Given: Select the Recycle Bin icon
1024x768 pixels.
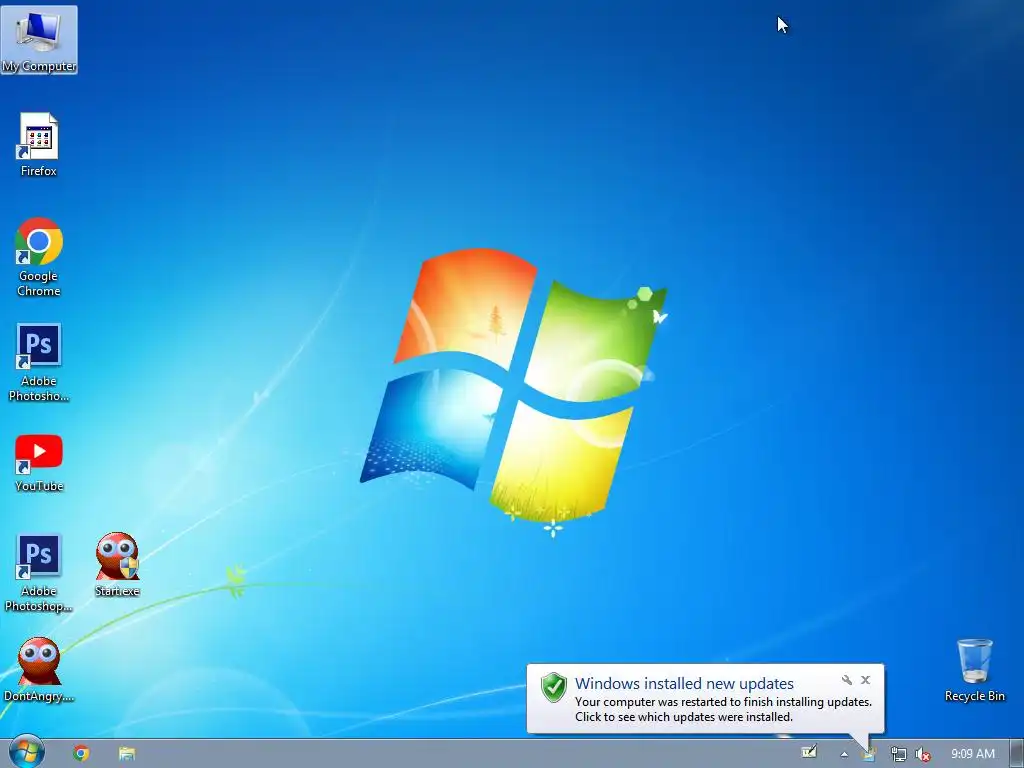Looking at the screenshot, I should tap(974, 670).
